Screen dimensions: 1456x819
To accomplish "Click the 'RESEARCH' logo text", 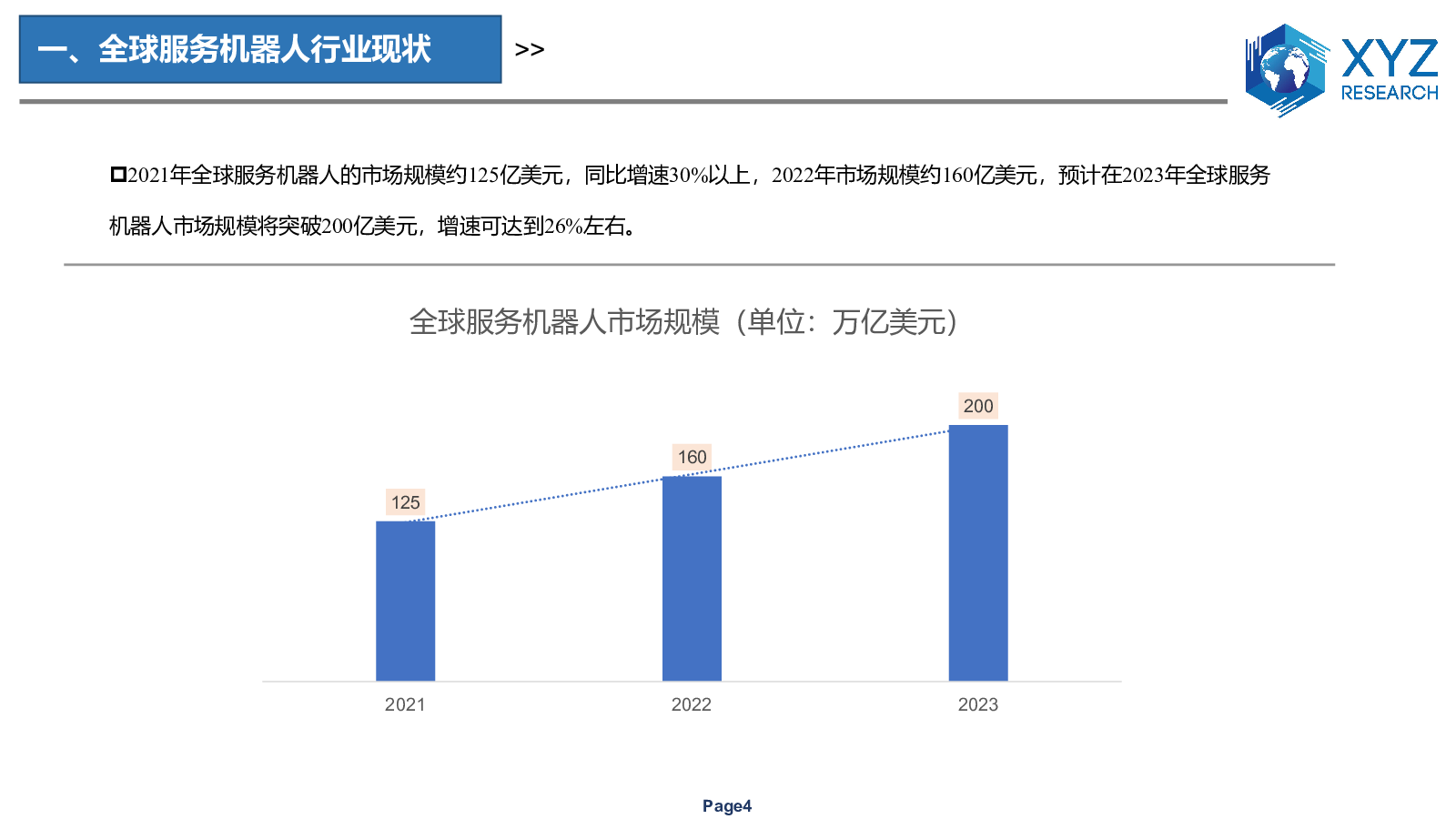I will (1390, 93).
